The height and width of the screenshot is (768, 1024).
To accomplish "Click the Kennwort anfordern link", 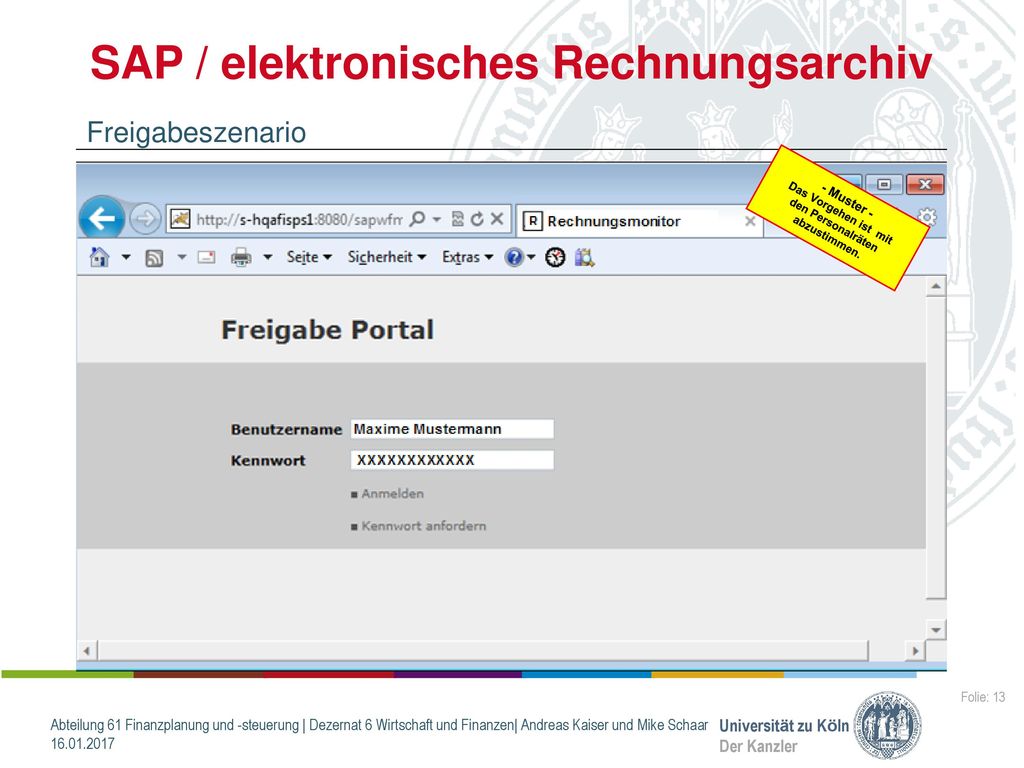I will [424, 526].
